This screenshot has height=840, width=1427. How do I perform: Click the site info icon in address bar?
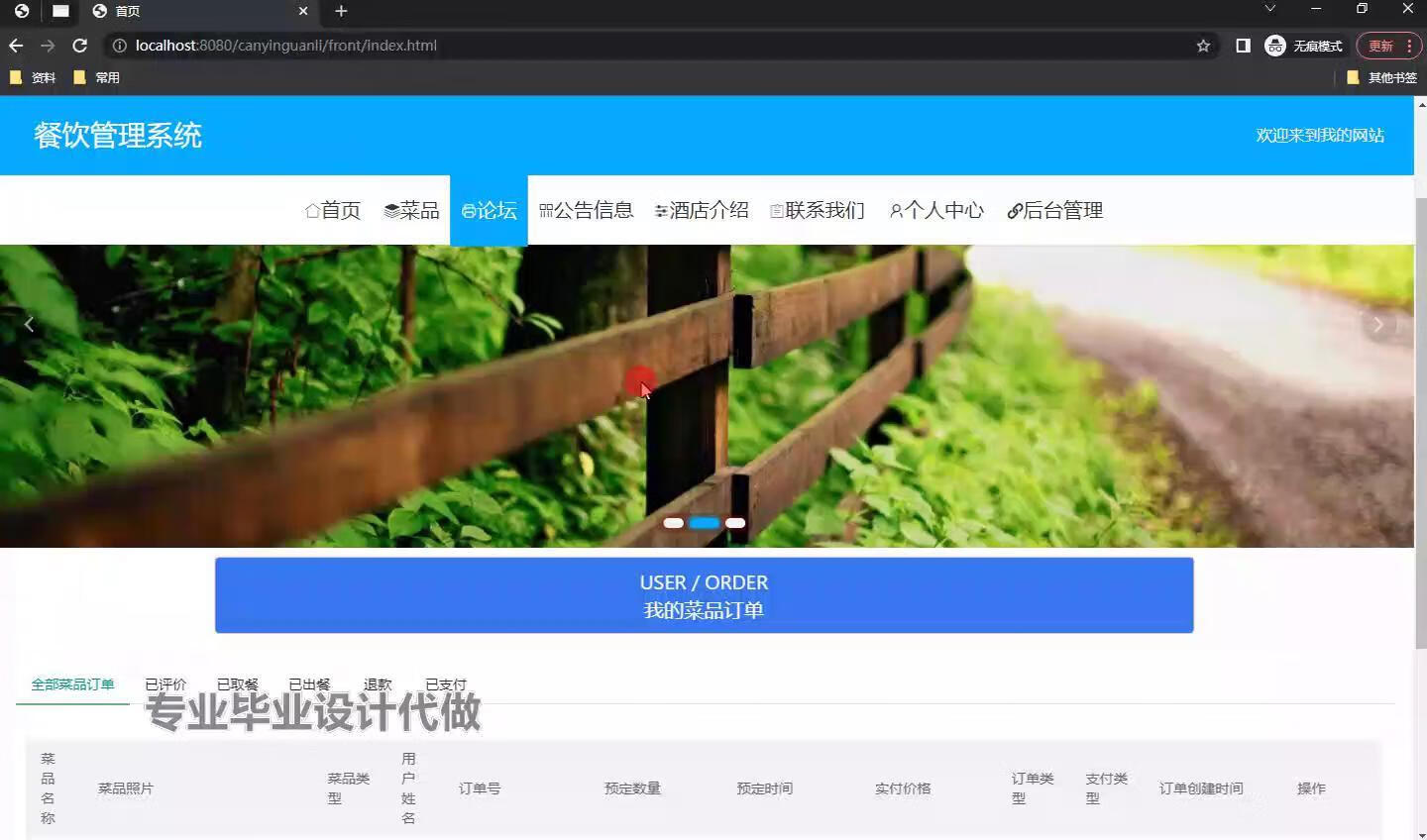click(x=119, y=46)
